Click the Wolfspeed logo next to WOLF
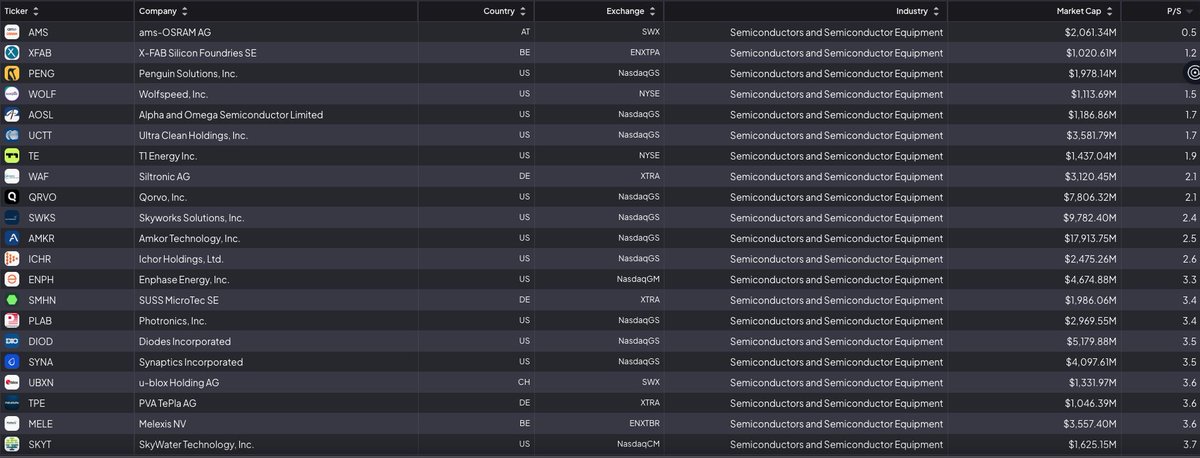 pyautogui.click(x=12, y=94)
